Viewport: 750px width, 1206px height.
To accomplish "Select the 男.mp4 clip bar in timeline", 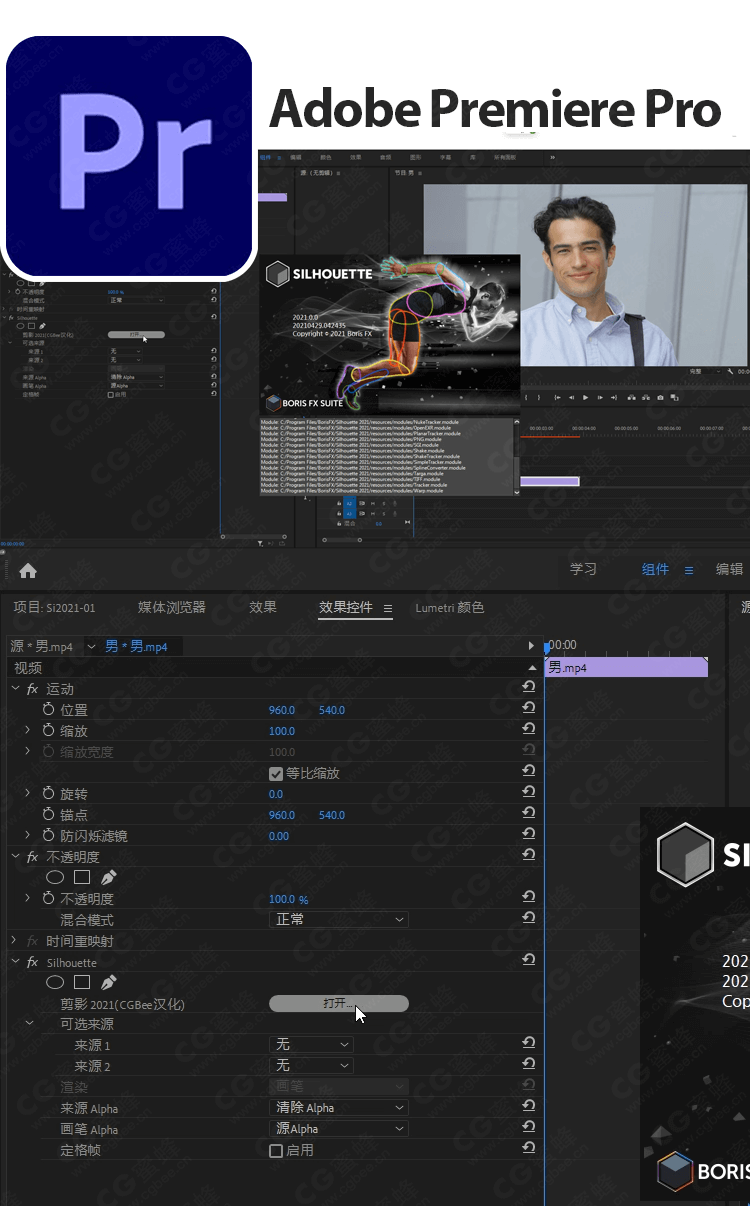I will tap(626, 667).
